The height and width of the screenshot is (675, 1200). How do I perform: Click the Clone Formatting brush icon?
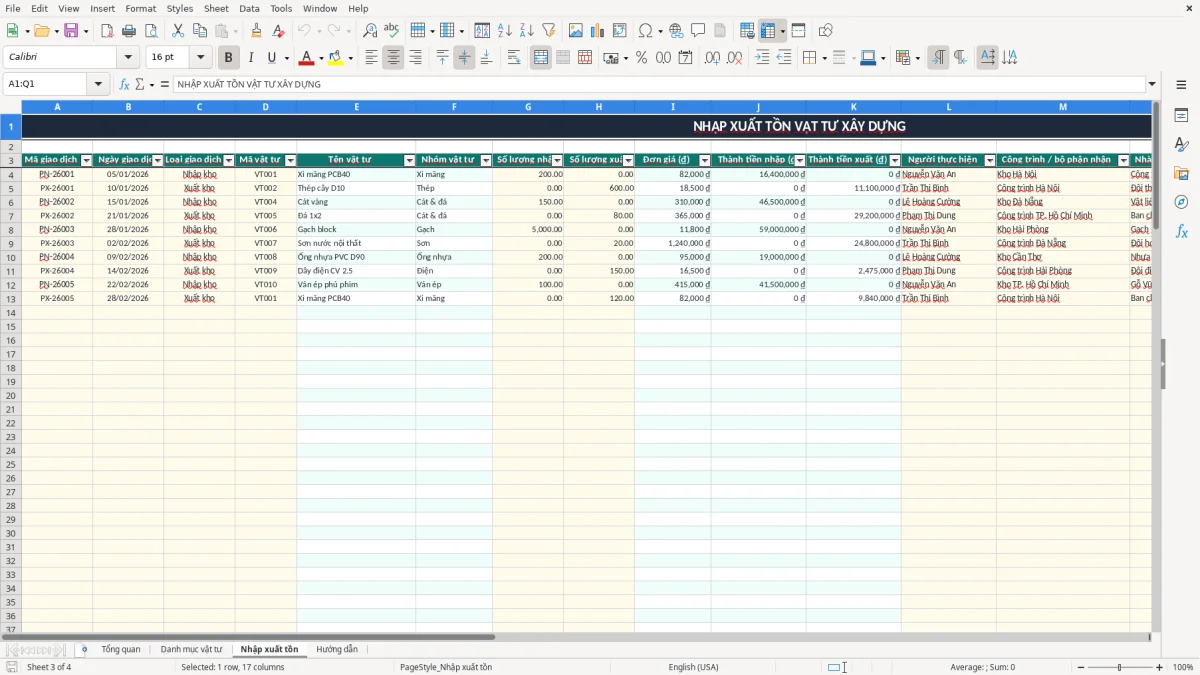tap(257, 31)
